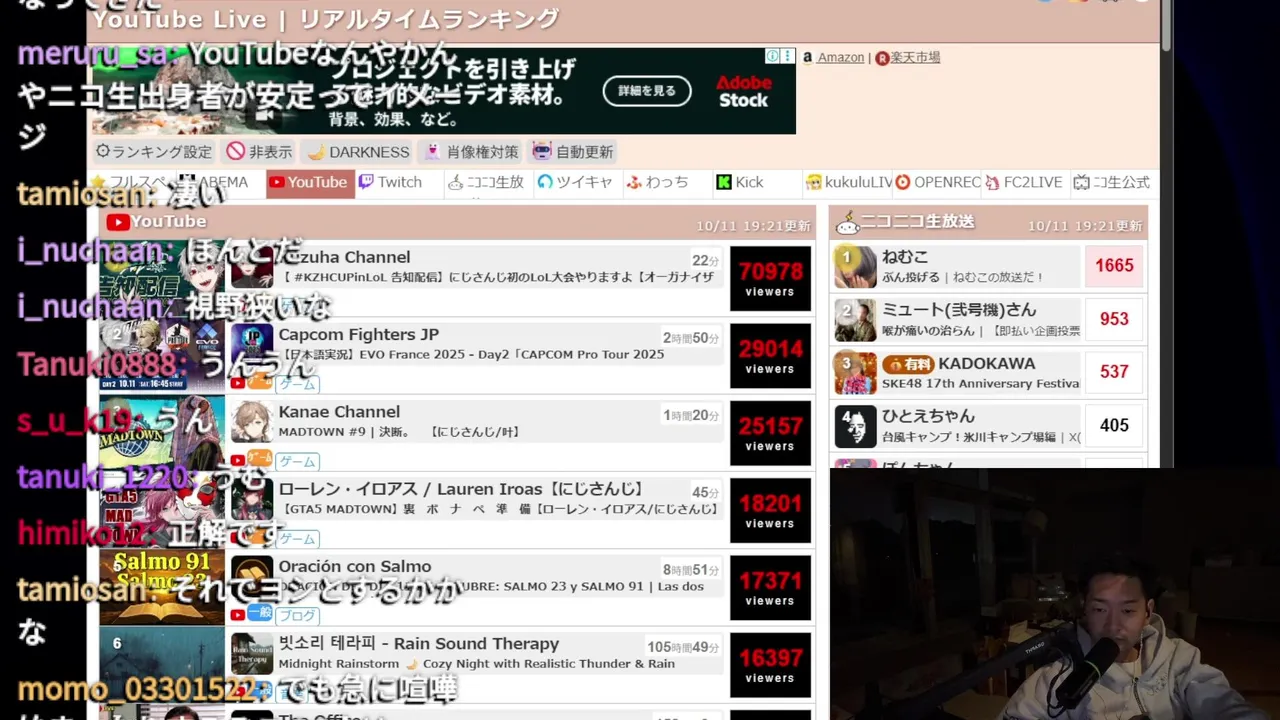The image size is (1280, 720).
Task: Click the 25157 viewers count box
Action: pyautogui.click(x=770, y=433)
